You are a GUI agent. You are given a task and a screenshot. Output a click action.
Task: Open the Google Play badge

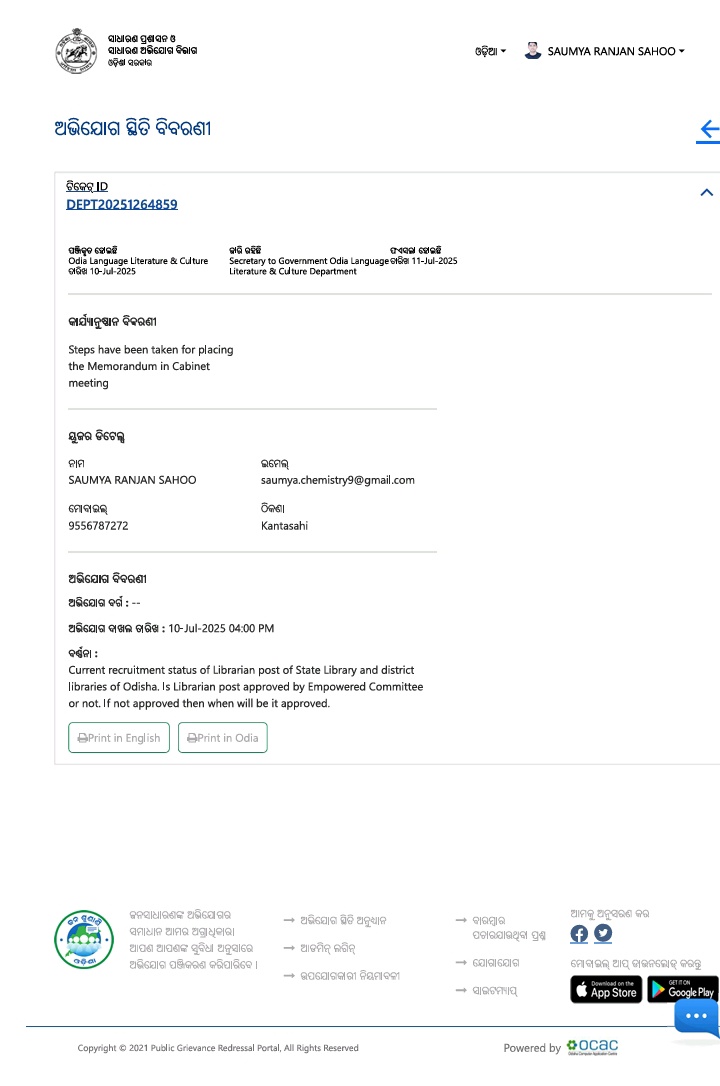[683, 989]
